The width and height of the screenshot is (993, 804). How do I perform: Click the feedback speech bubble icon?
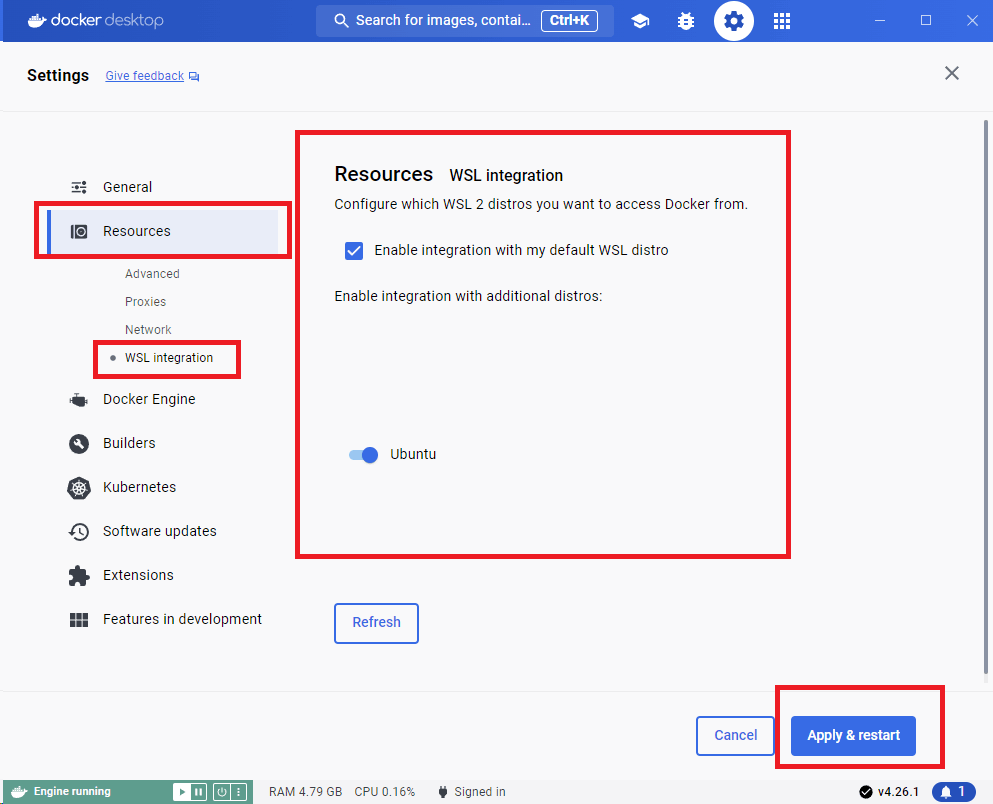[x=194, y=77]
